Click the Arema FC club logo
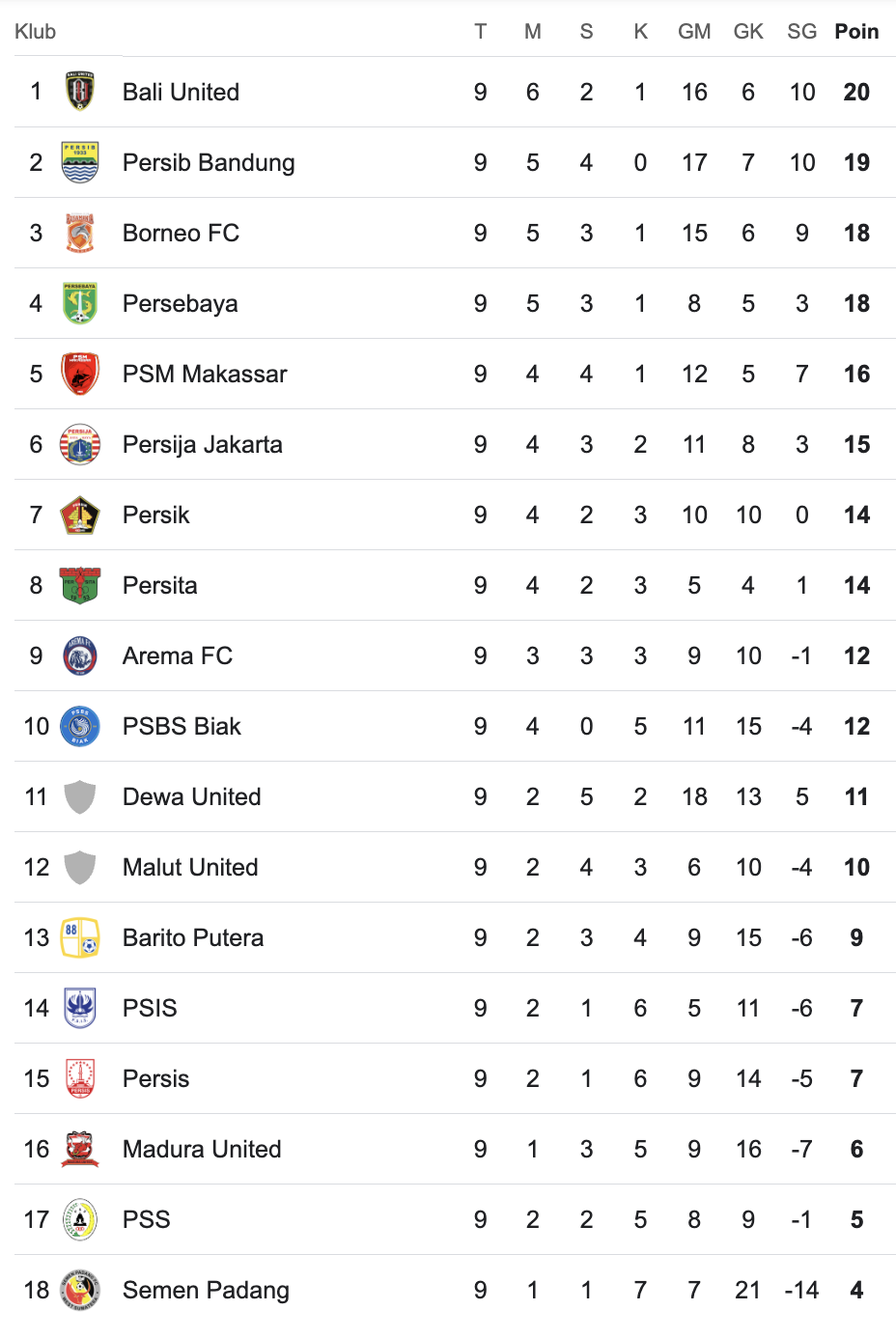Image resolution: width=896 pixels, height=1338 pixels. (80, 655)
